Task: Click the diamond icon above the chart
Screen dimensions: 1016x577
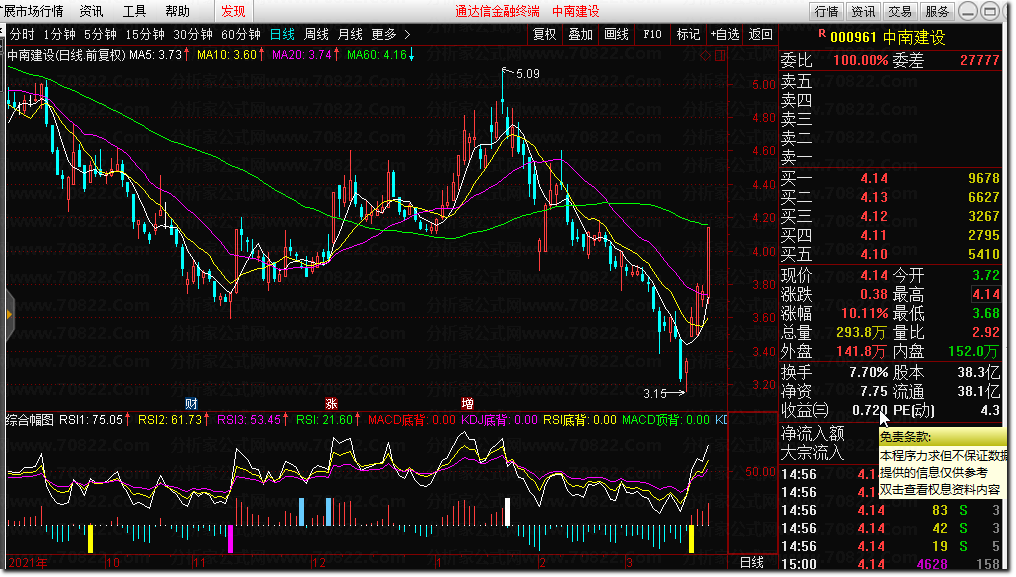Action: (706, 56)
